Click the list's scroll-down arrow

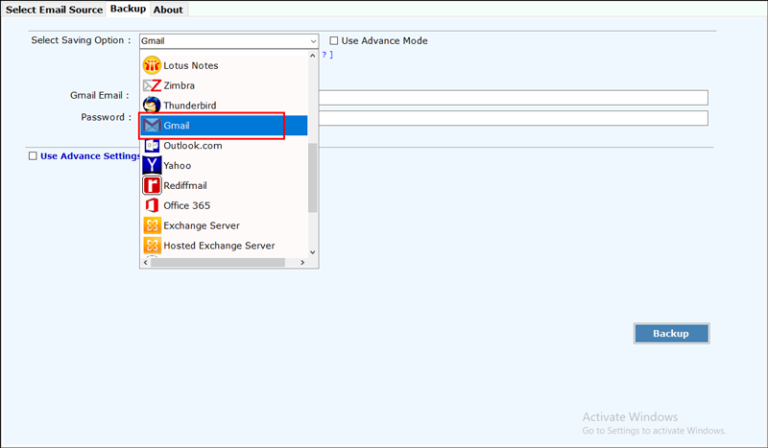coord(312,253)
